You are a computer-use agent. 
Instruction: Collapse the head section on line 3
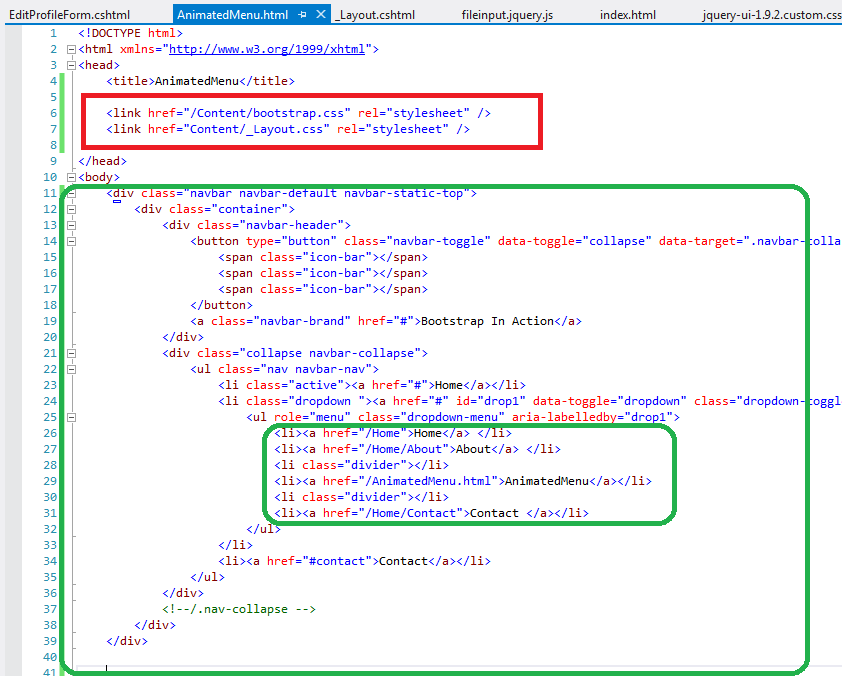[x=71, y=66]
